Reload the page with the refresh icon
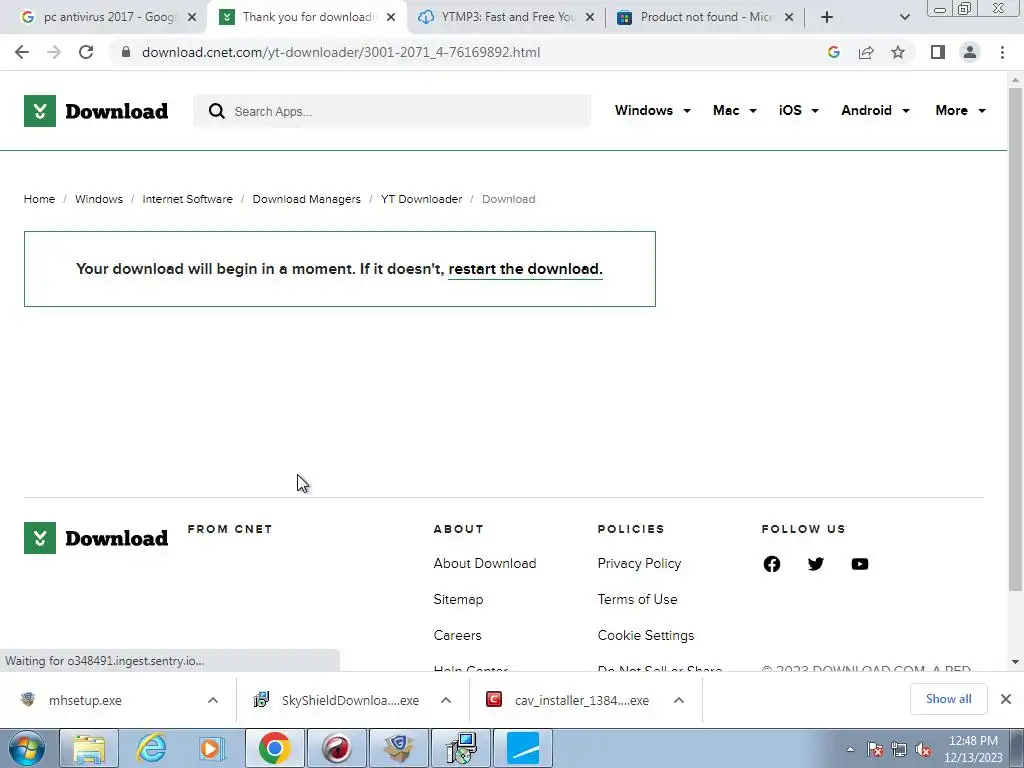 pos(86,52)
